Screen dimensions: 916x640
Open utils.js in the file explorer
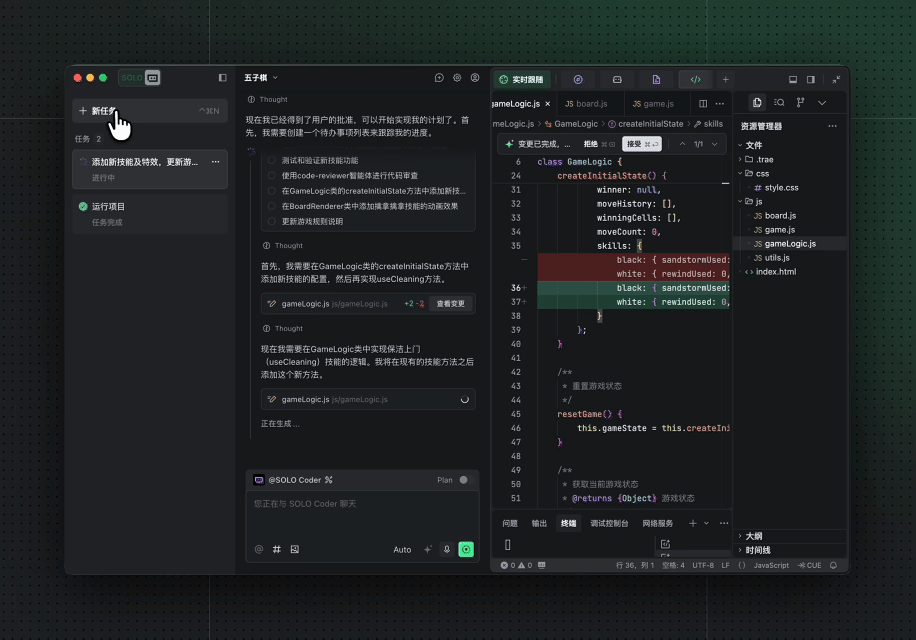[x=777, y=257]
